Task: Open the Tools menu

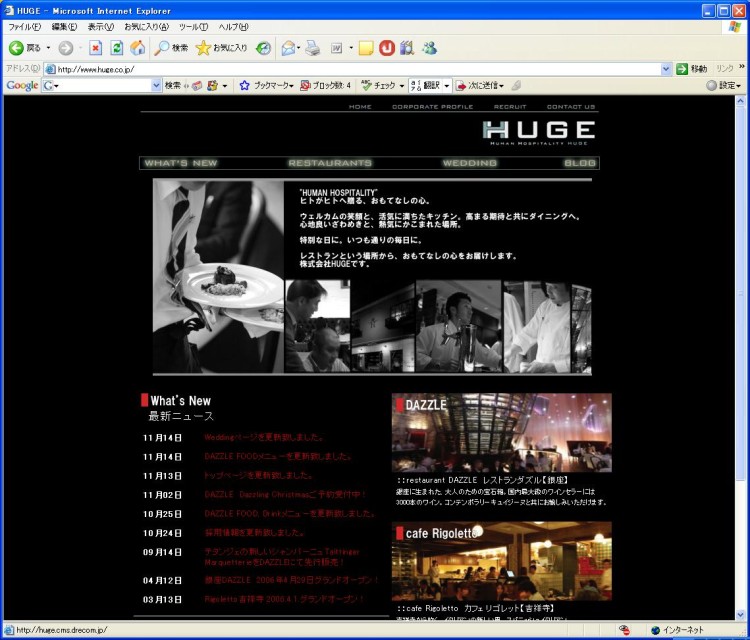Action: pos(193,27)
